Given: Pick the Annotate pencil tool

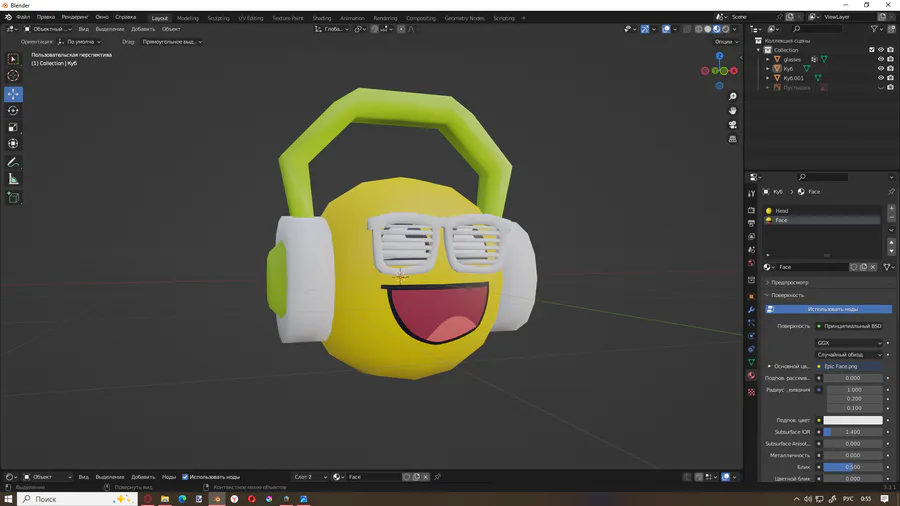Looking at the screenshot, I should [13, 162].
